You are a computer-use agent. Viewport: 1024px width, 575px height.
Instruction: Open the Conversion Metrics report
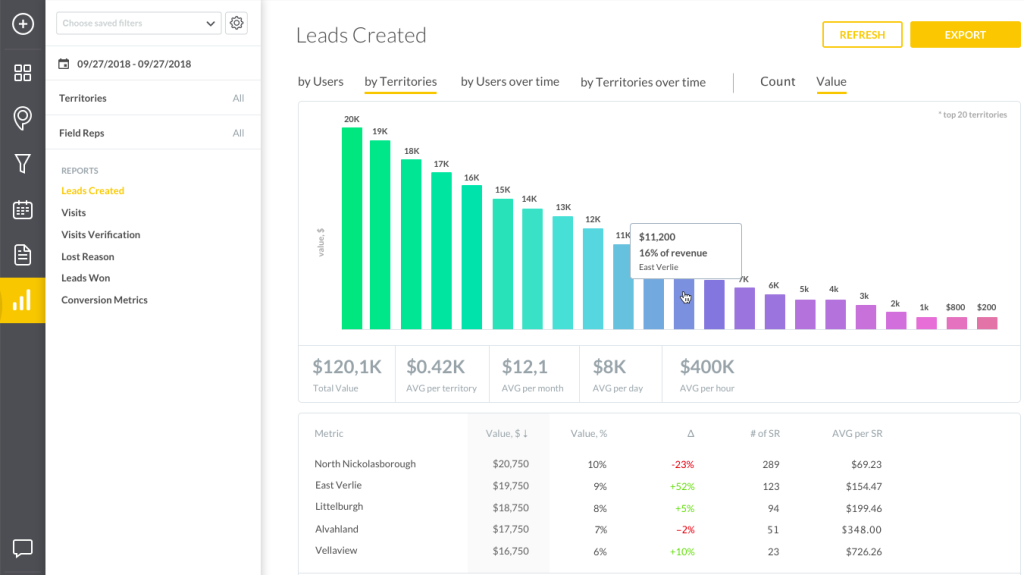(x=104, y=300)
